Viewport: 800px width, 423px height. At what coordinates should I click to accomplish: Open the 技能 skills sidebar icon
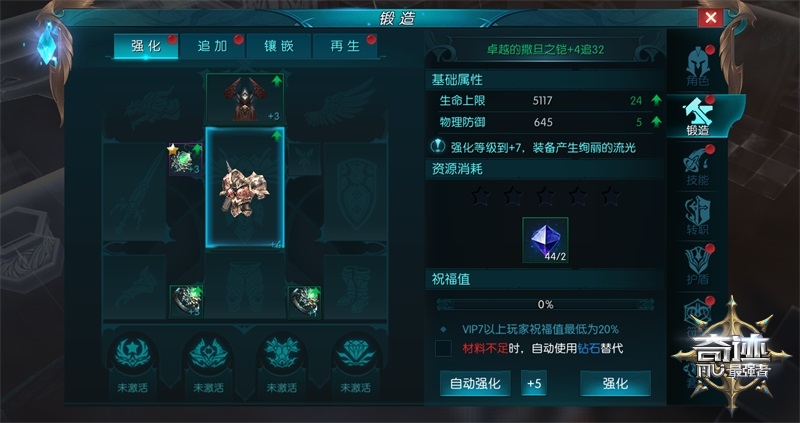pyautogui.click(x=697, y=166)
